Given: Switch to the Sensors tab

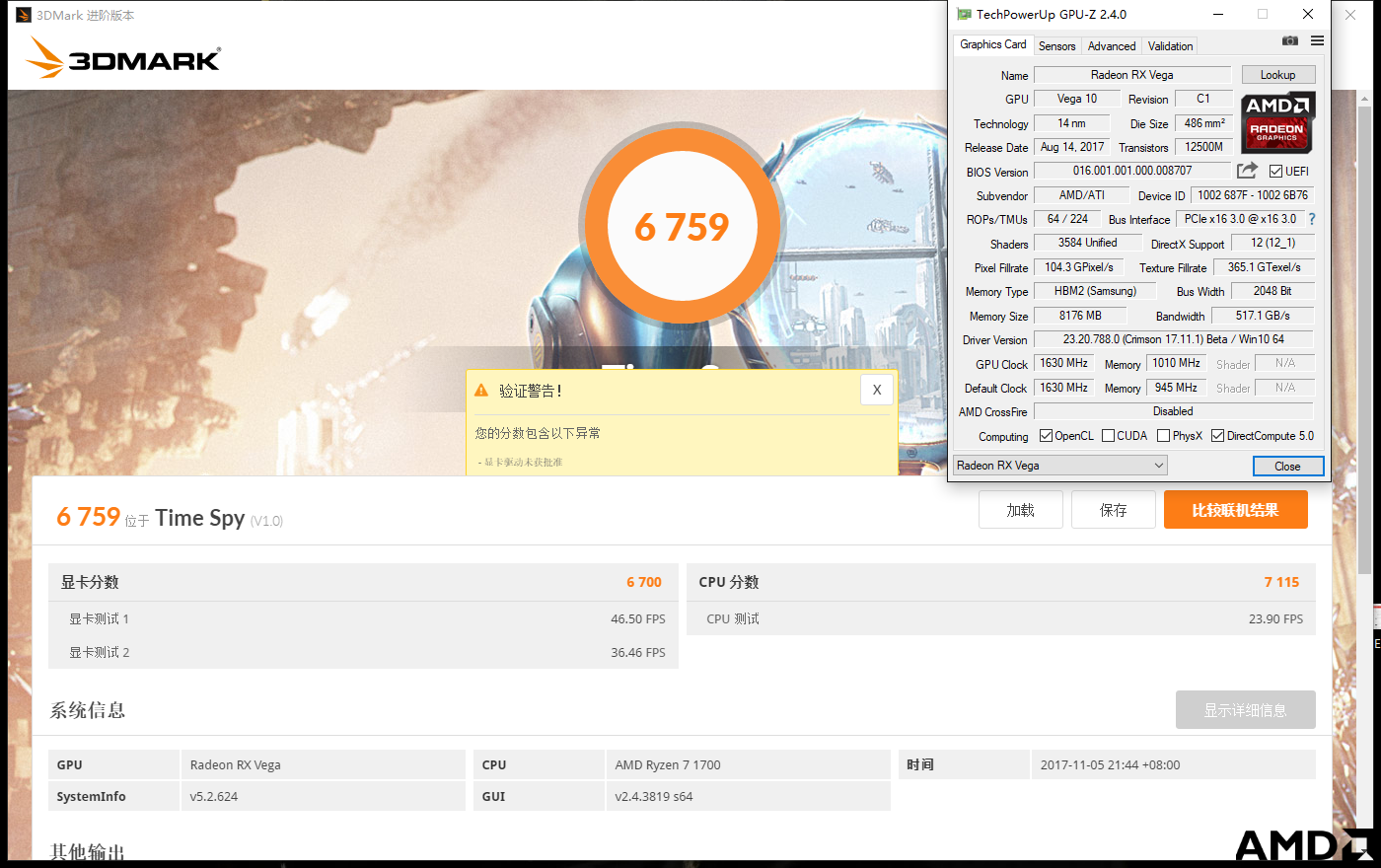Looking at the screenshot, I should point(1056,46).
